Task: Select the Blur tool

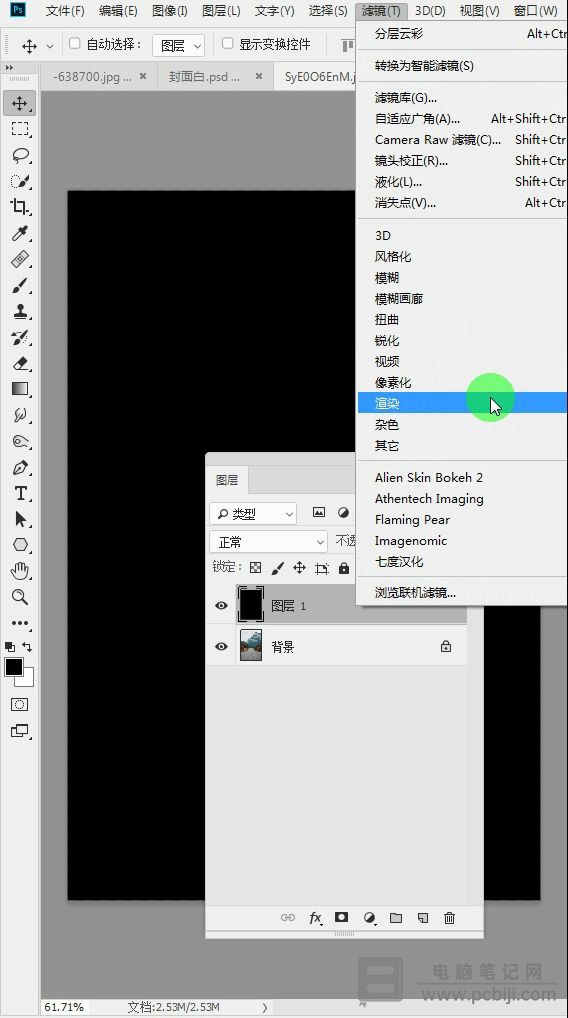Action: tap(19, 415)
